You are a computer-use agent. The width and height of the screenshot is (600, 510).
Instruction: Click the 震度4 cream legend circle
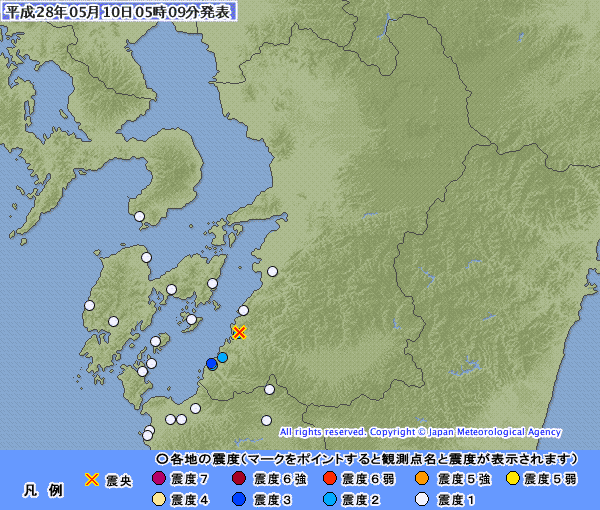coord(158,499)
